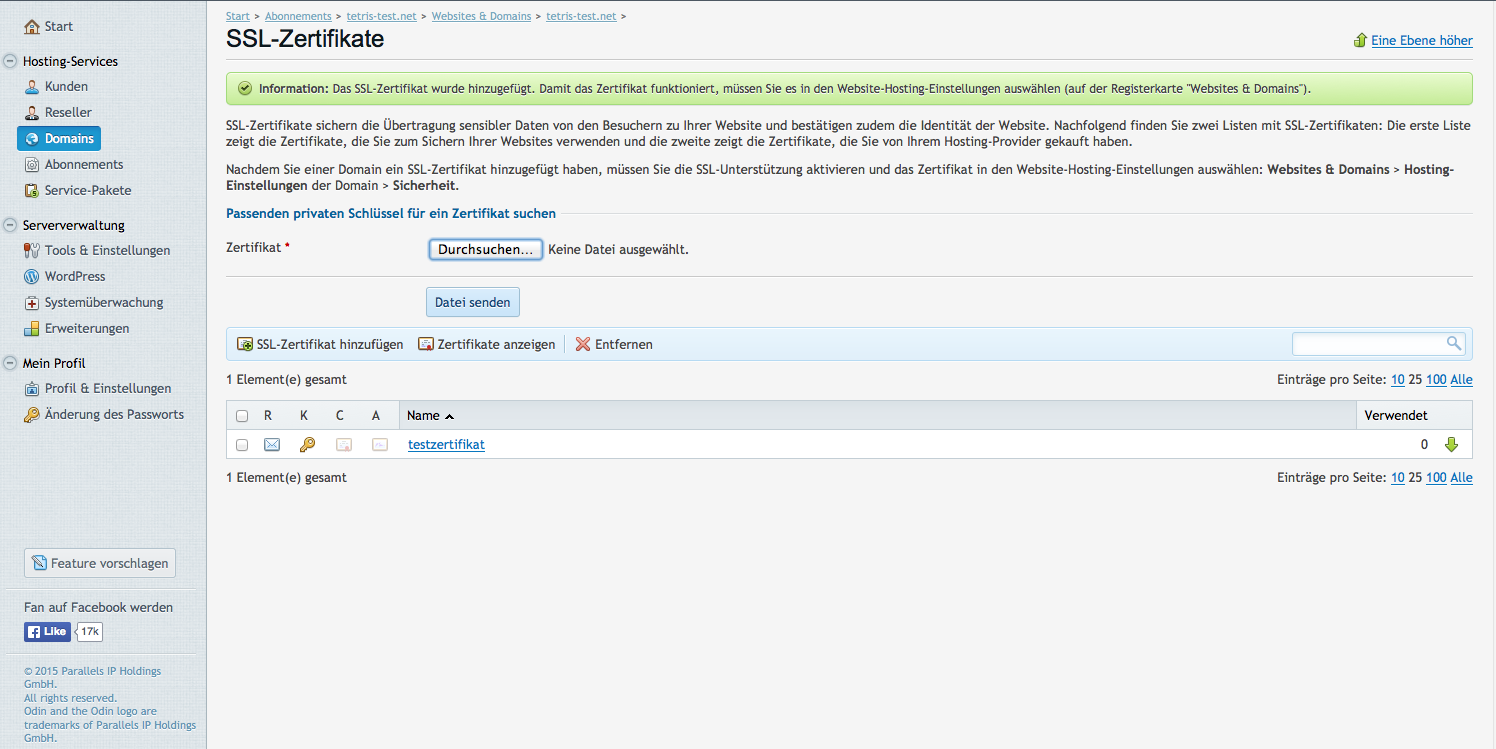1496x749 pixels.
Task: Click the key icon in testzertifikat row
Action: point(307,445)
